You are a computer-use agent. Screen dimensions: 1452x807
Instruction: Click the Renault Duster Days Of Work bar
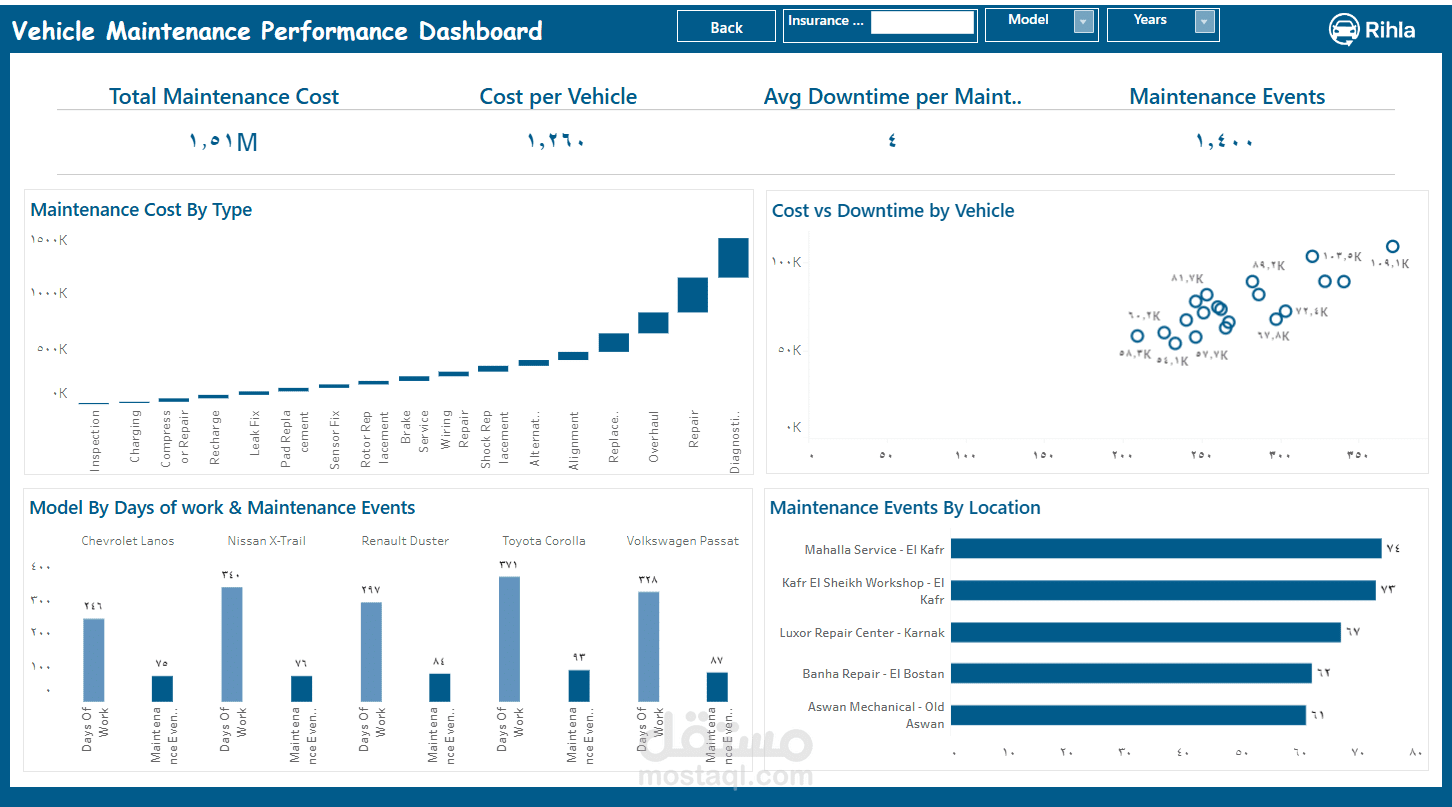tap(371, 652)
